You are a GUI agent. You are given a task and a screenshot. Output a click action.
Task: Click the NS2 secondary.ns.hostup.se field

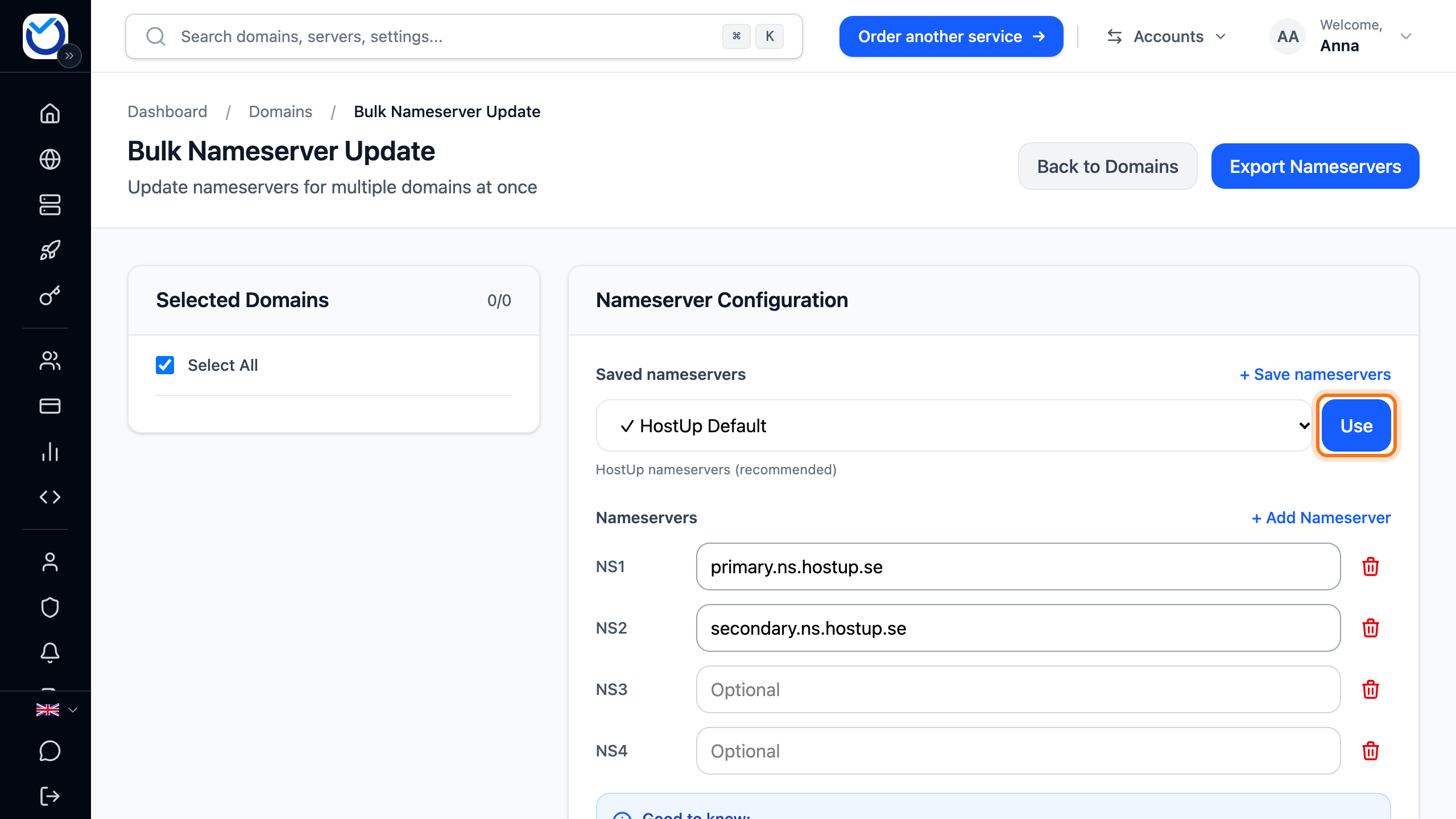pos(1018,628)
